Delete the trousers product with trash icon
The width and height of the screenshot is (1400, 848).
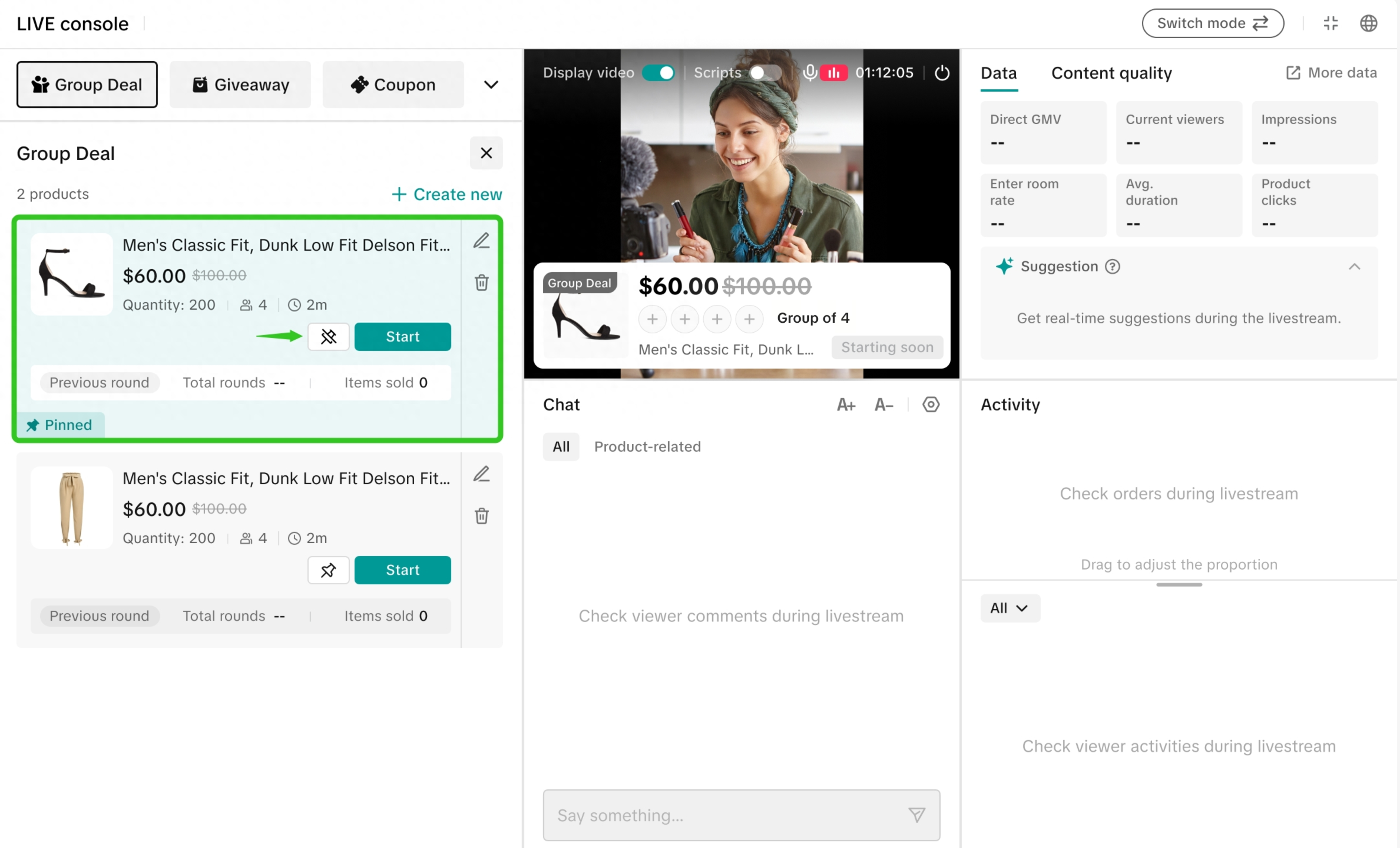click(x=481, y=516)
